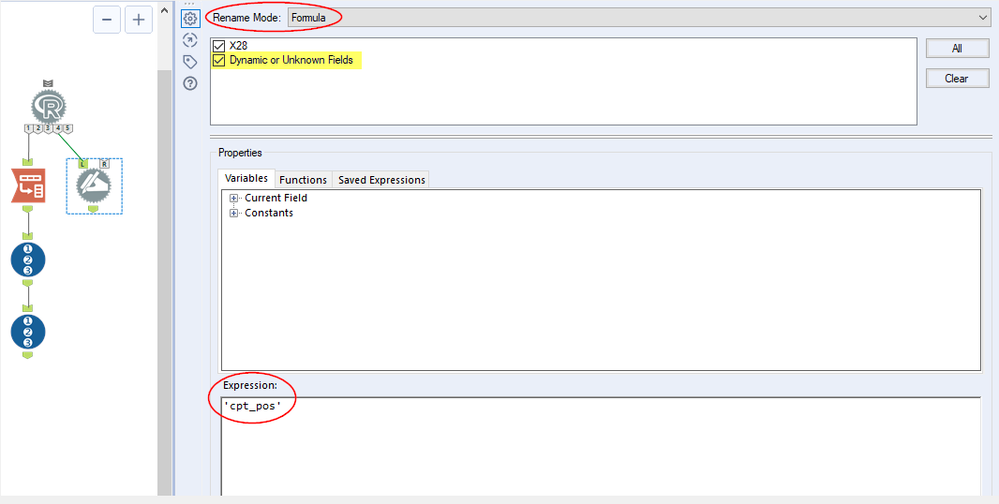Zoom in canvas with plus button
This screenshot has width=999, height=504.
138,20
